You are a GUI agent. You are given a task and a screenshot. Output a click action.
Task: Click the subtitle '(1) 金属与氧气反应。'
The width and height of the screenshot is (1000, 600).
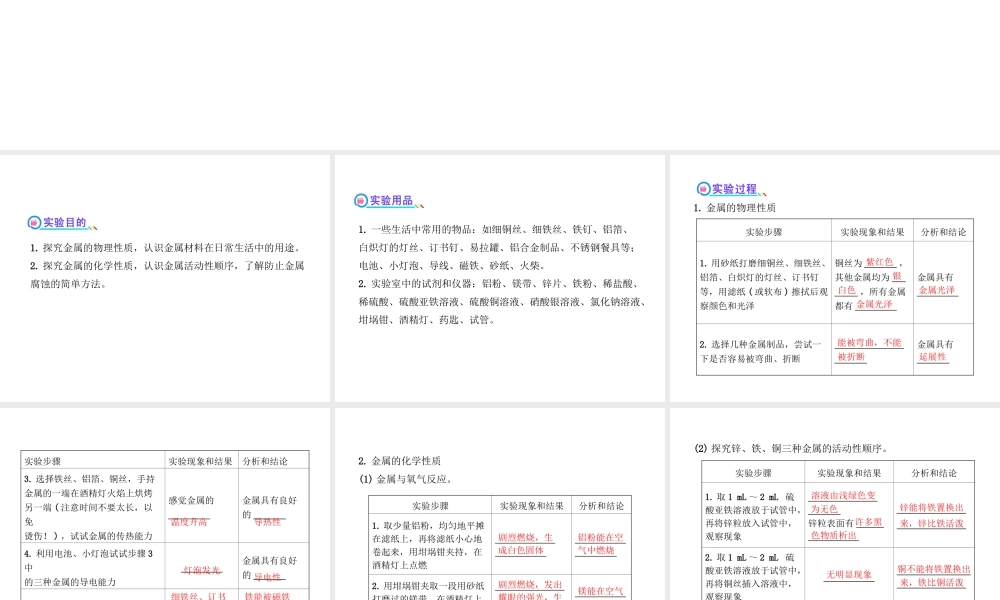pyautogui.click(x=406, y=479)
